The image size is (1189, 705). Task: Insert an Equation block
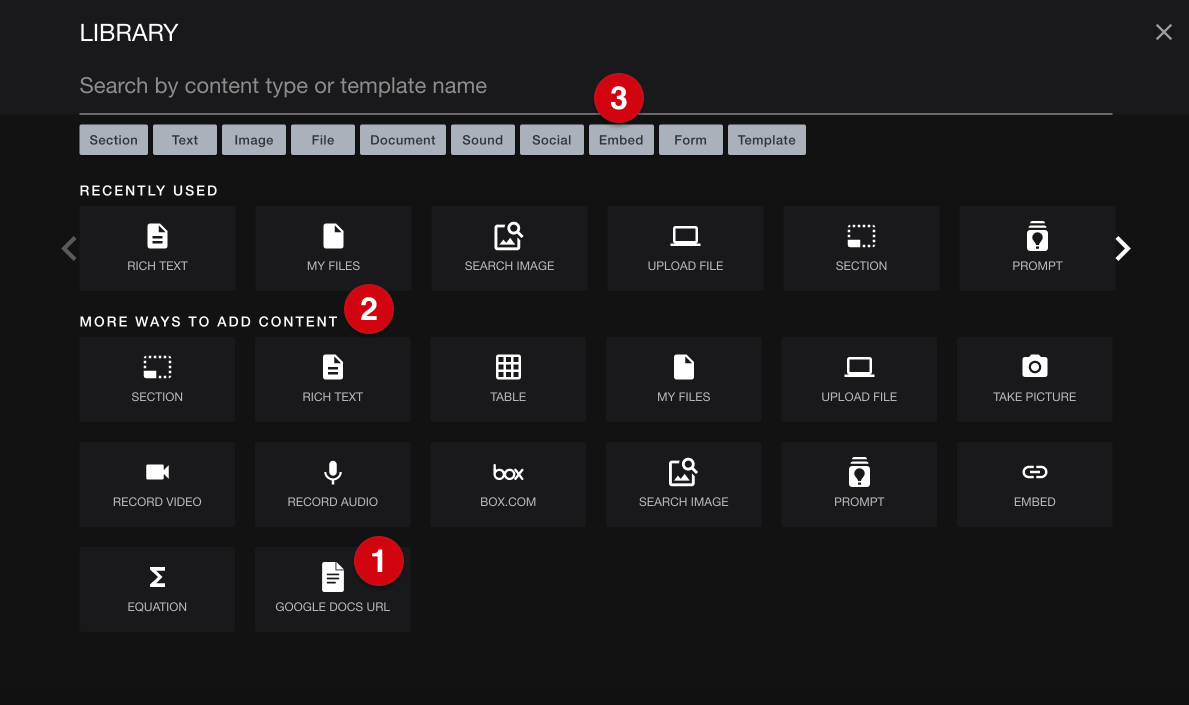click(x=157, y=590)
